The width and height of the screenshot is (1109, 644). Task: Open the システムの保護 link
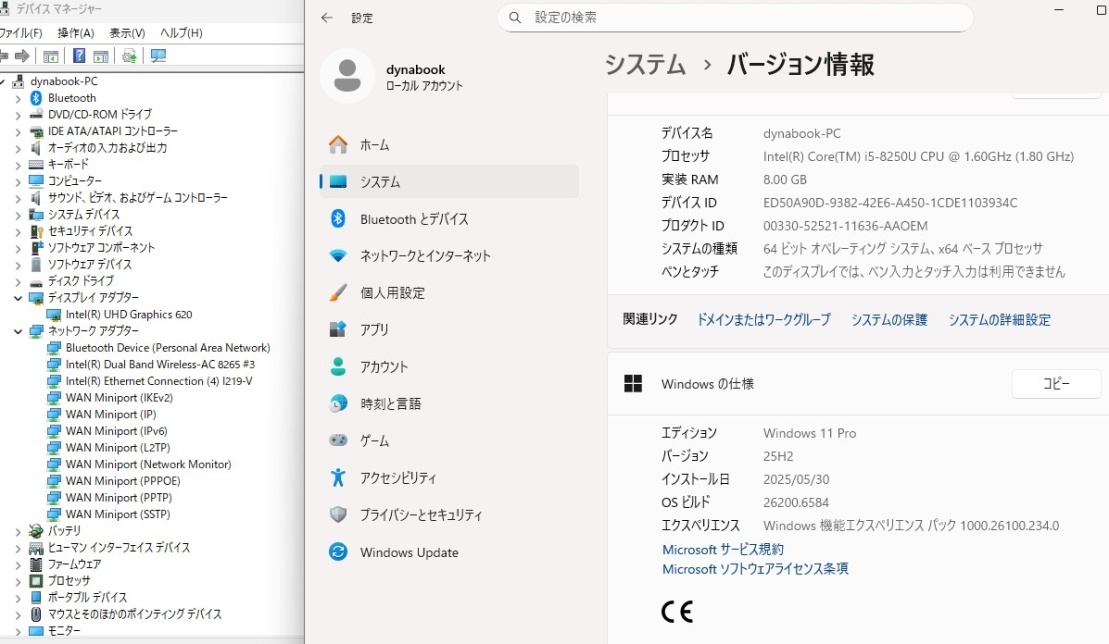(x=889, y=320)
